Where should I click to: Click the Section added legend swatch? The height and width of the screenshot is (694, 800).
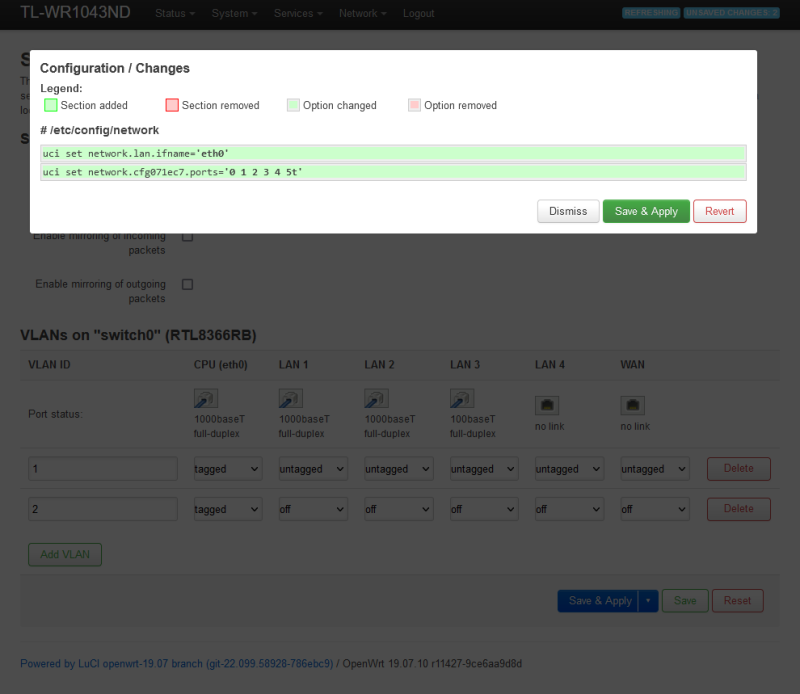pos(51,105)
